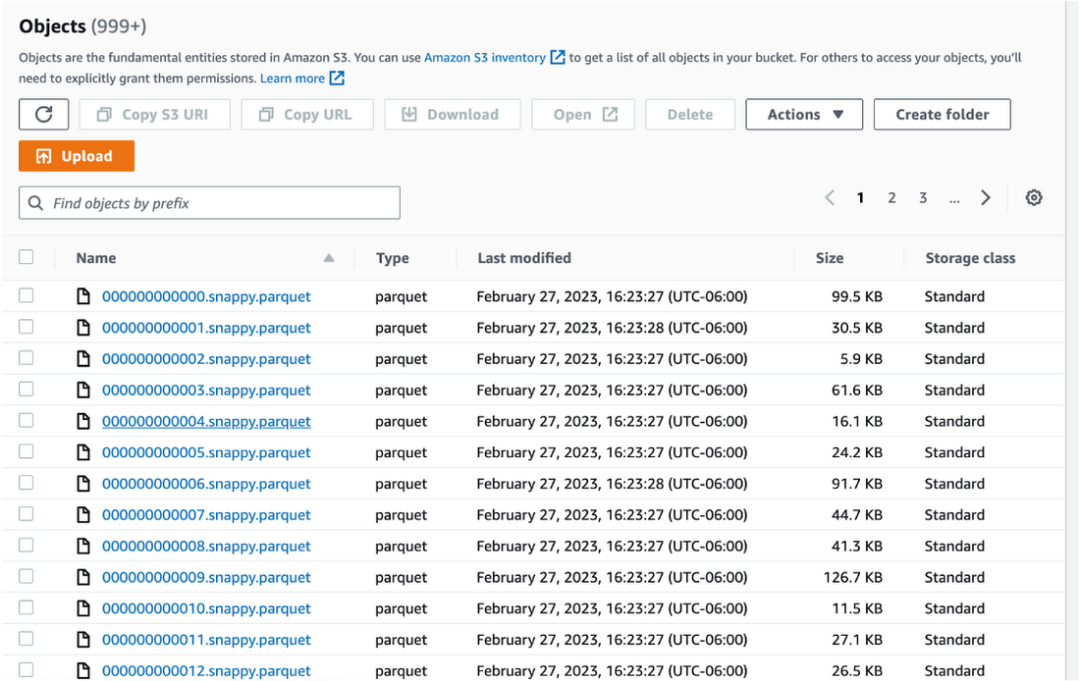Follow the Amazon S3 inventory link
The image size is (1080, 681).
click(485, 58)
